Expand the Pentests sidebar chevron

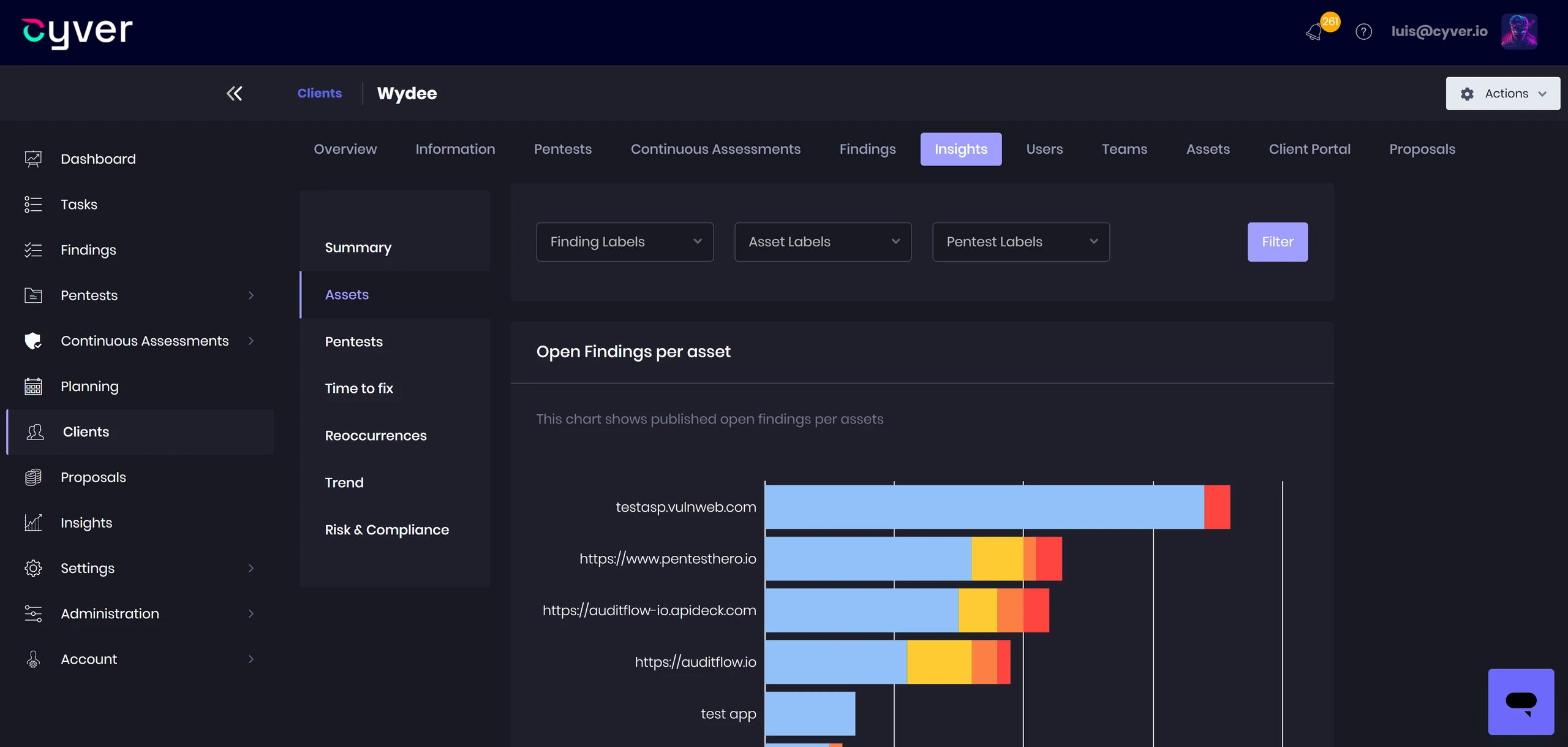(x=251, y=295)
